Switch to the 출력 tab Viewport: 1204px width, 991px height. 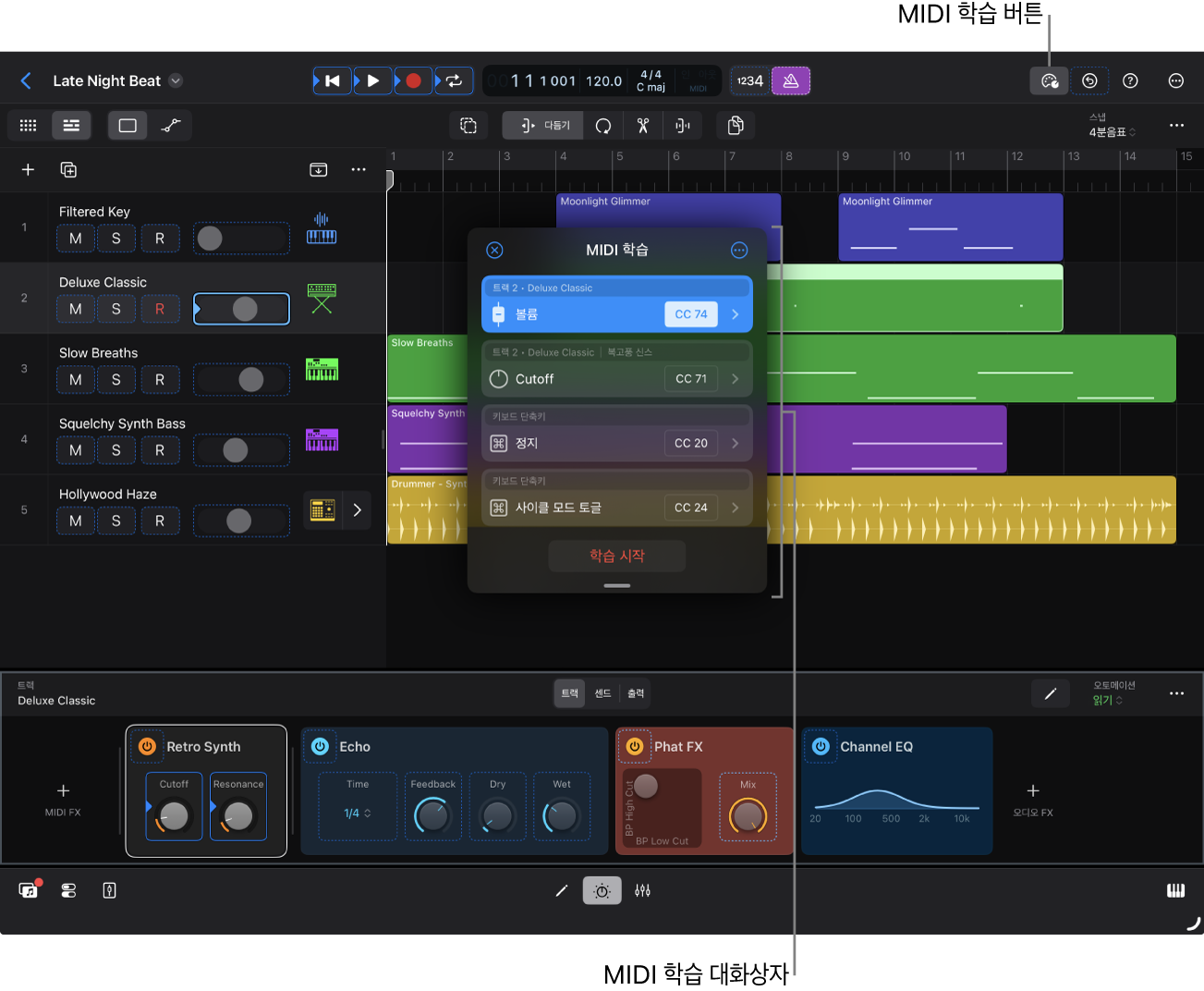click(x=636, y=693)
